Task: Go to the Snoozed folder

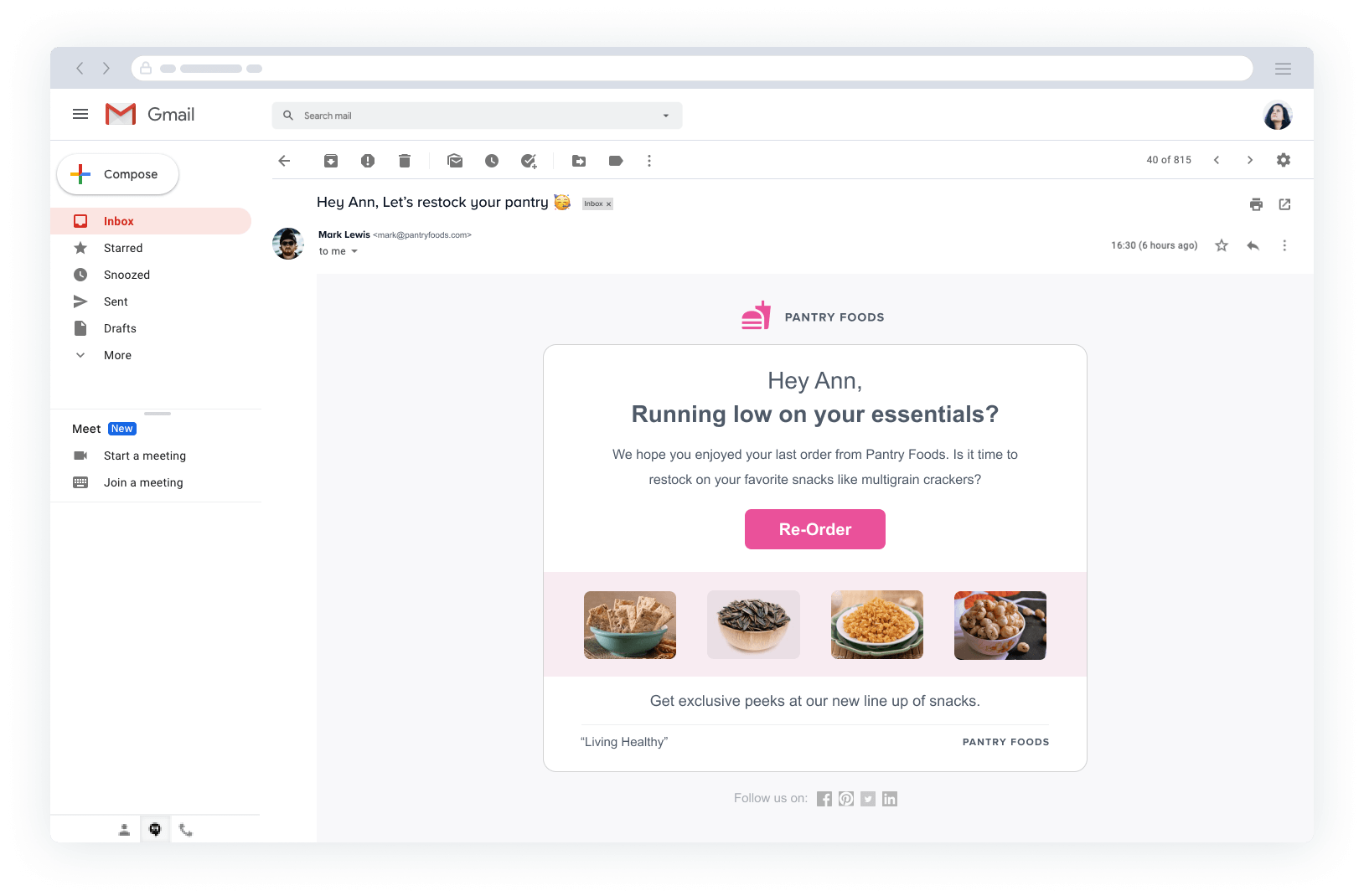Action: coord(127,275)
